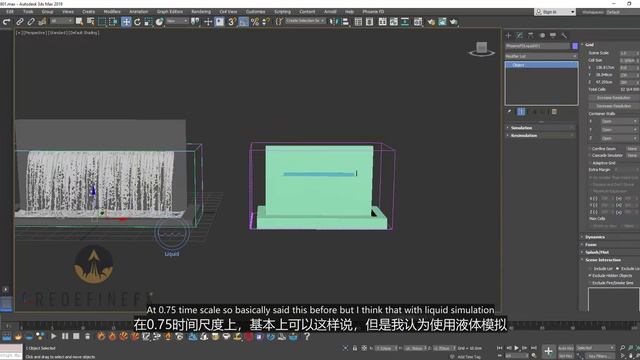
Task: Open Container Walls Y dropdown
Action: click(x=619, y=130)
